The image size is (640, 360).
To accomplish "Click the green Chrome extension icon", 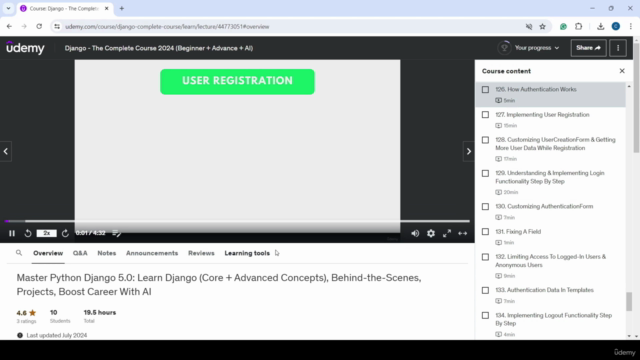I will [x=563, y=27].
